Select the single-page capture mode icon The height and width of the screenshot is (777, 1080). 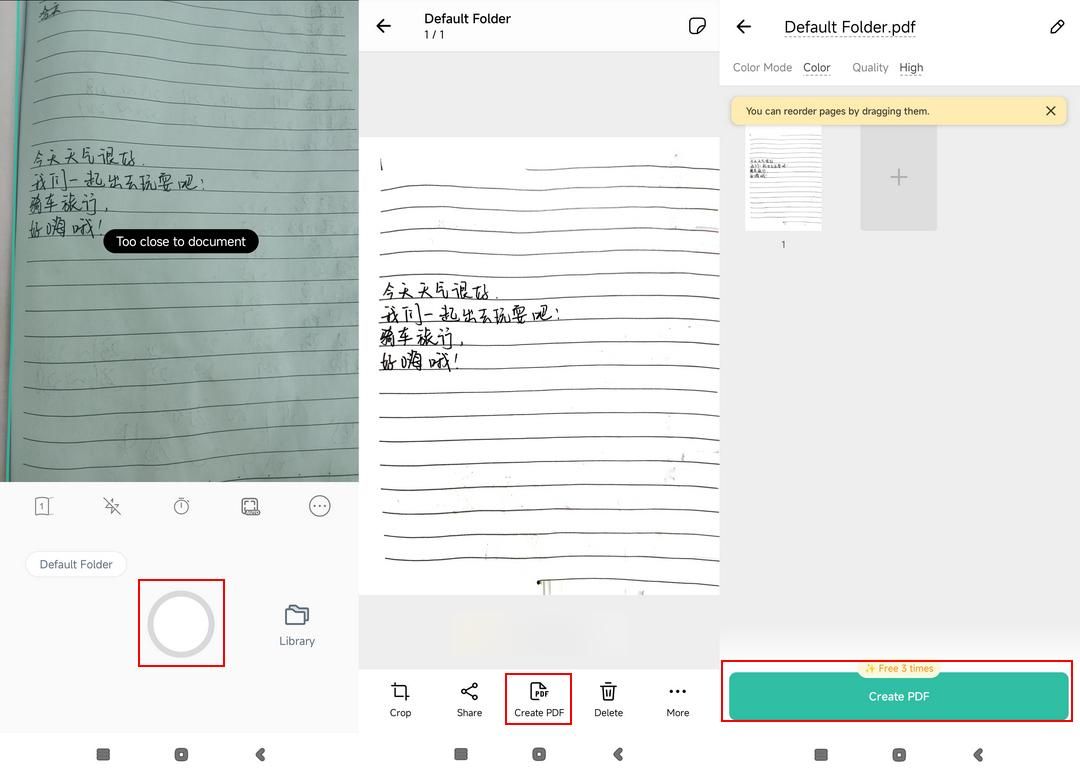[42, 506]
